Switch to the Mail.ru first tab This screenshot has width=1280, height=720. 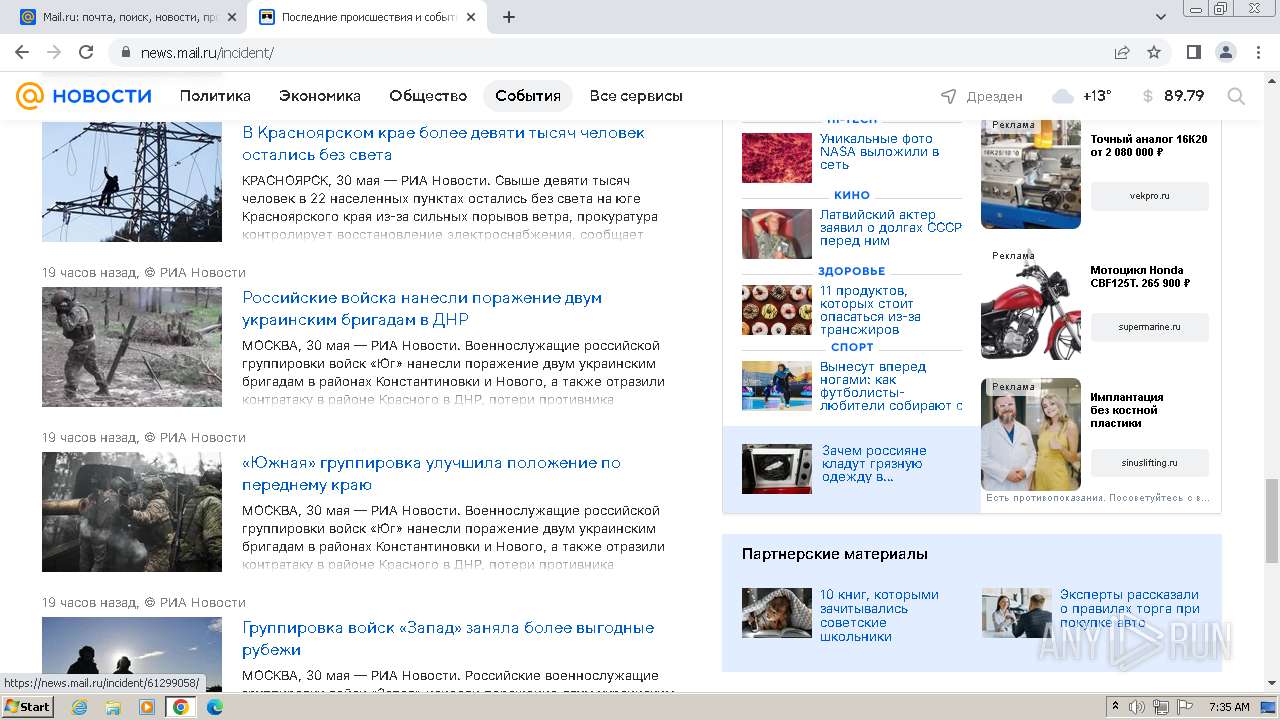coord(125,17)
